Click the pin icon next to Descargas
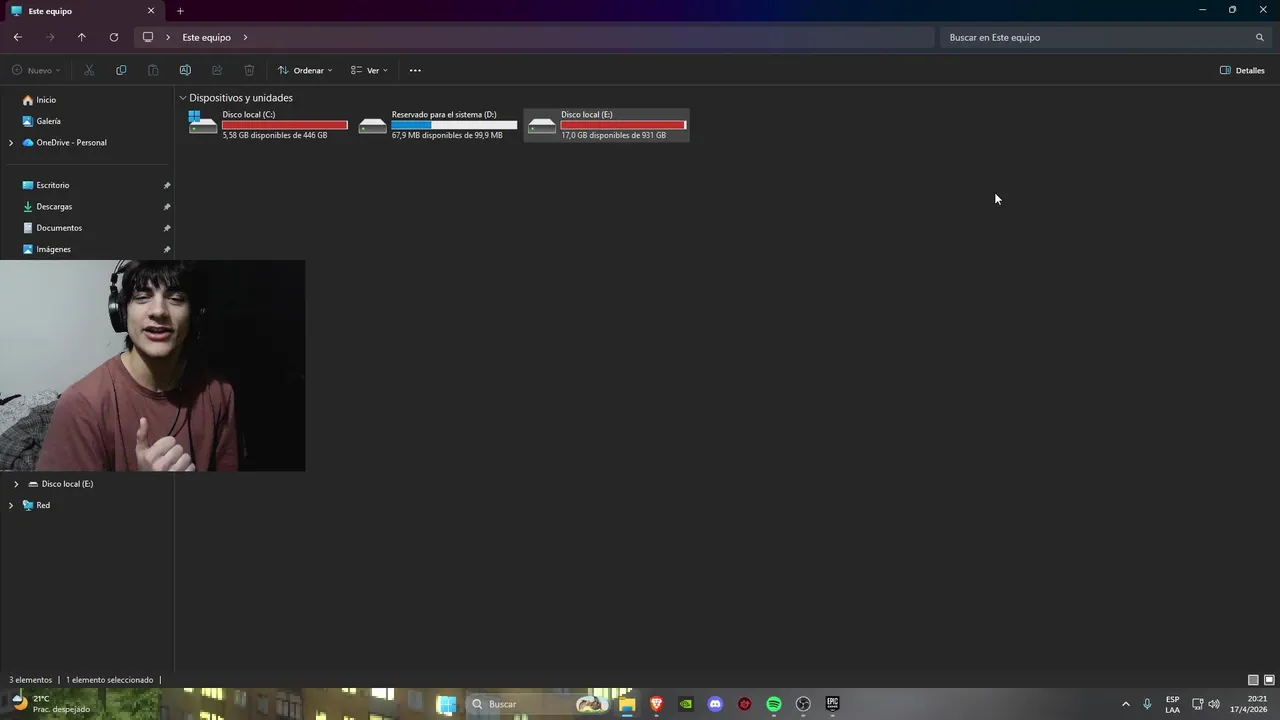 pos(167,207)
